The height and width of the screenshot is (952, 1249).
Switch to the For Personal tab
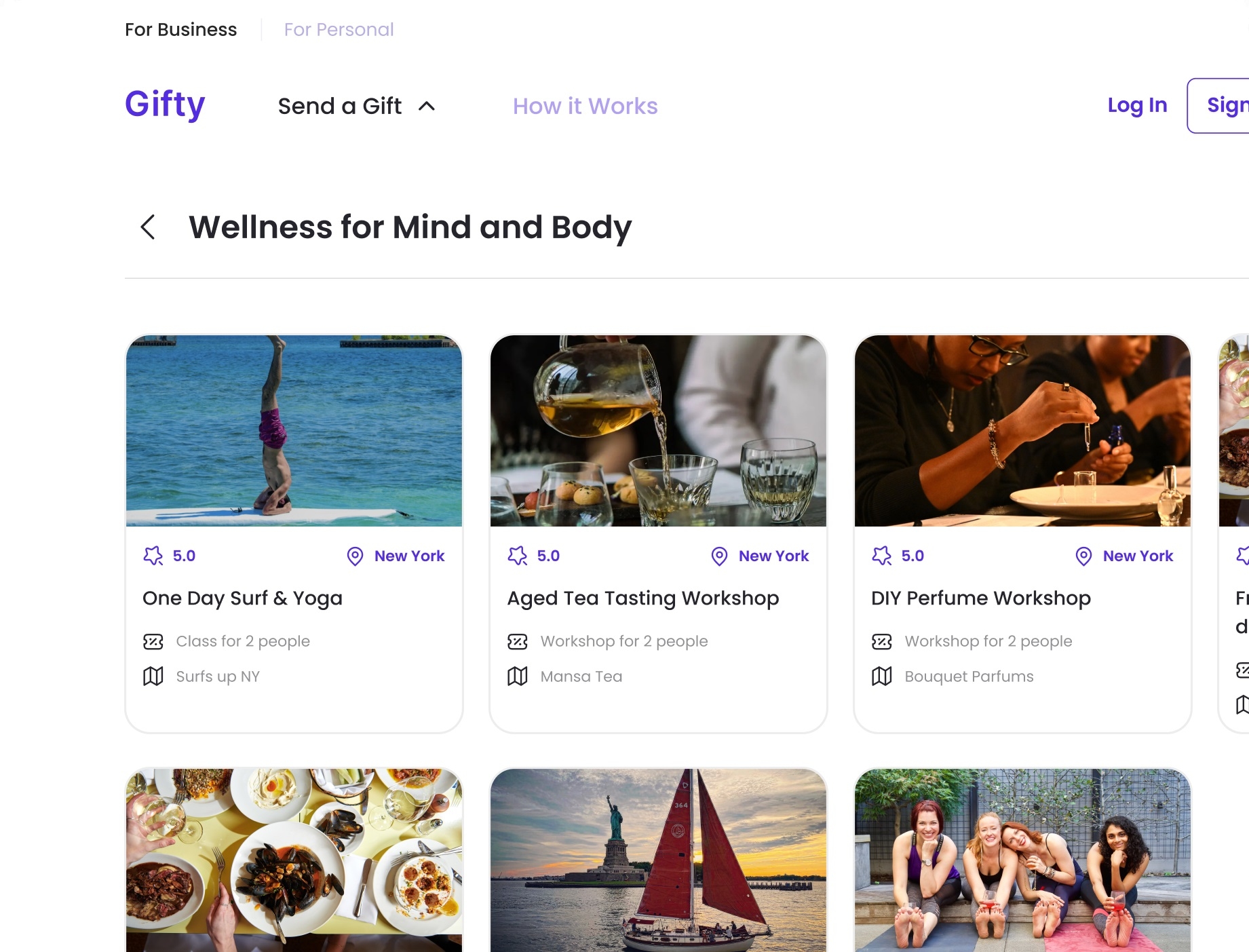click(x=339, y=30)
